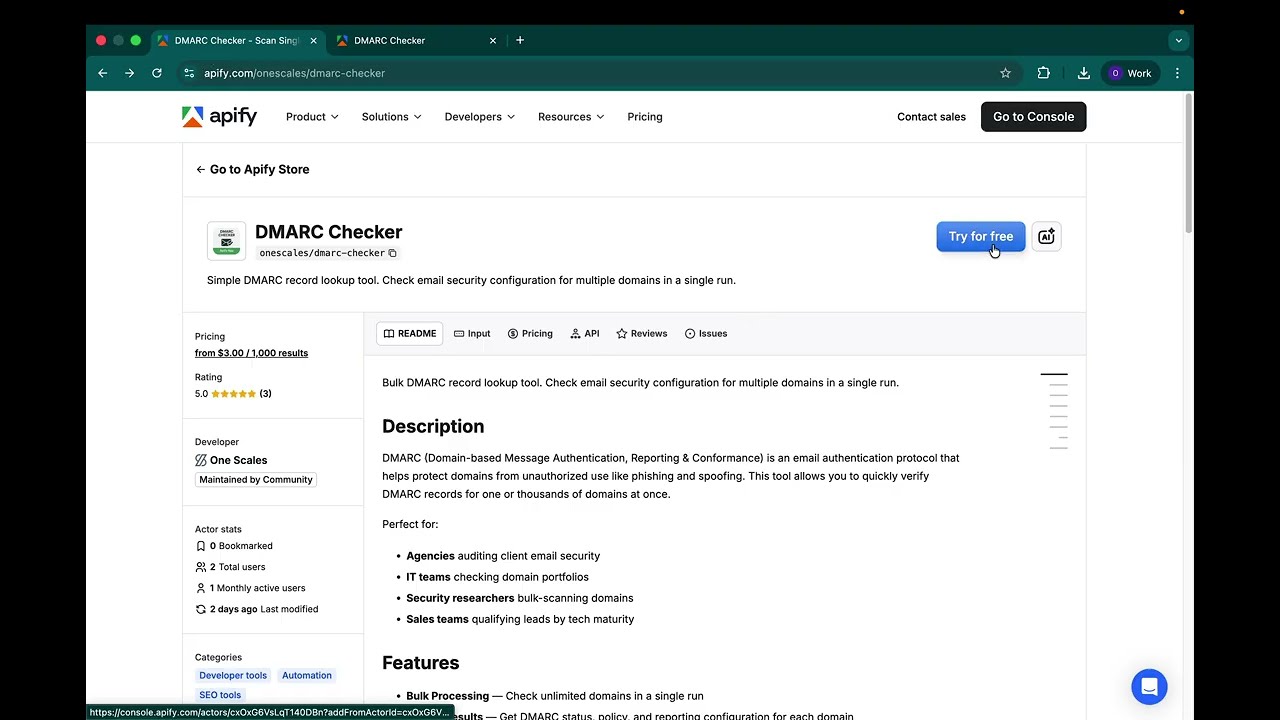
Task: Click the 1 Monthly active users stat
Action: (250, 588)
